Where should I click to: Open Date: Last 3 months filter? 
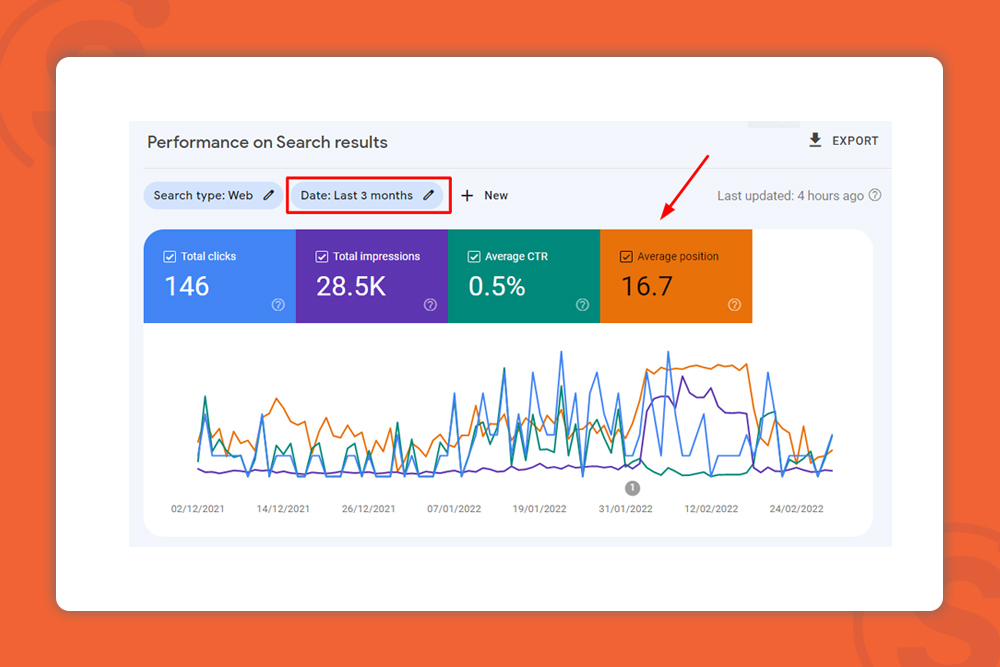(367, 195)
